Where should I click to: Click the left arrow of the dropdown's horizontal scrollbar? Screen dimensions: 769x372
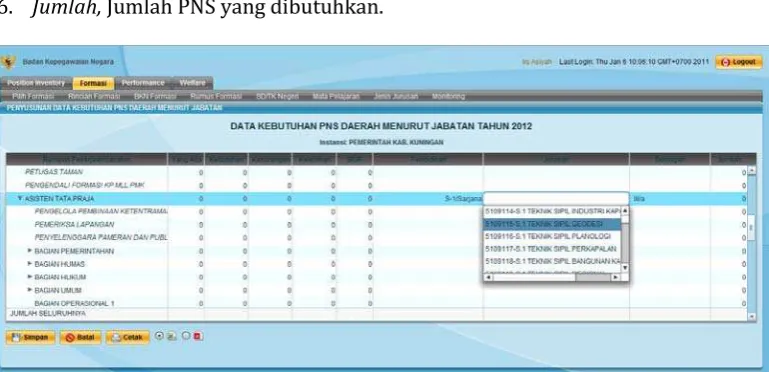coord(488,277)
